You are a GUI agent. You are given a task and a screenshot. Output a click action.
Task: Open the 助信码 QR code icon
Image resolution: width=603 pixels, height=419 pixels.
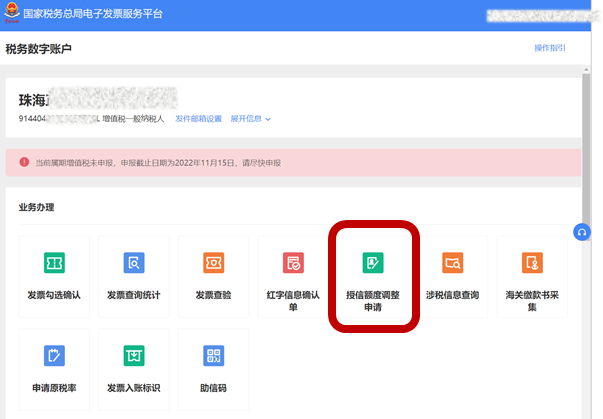[213, 355]
